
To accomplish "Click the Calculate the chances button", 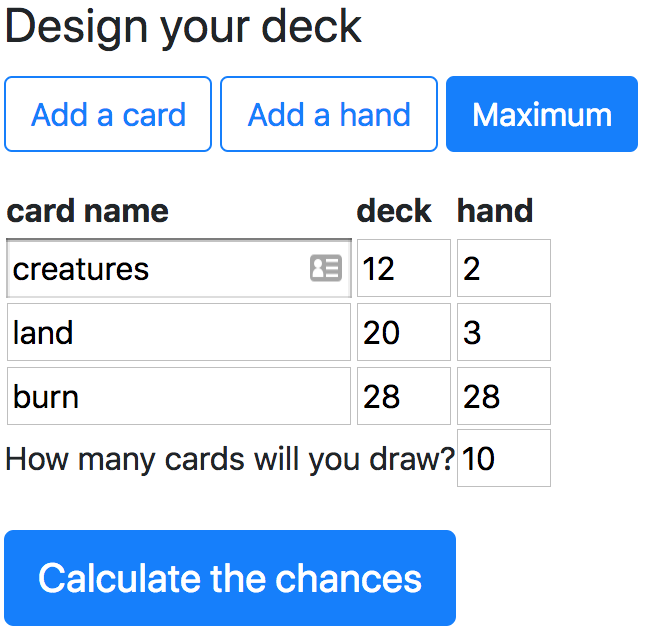I will [230, 578].
